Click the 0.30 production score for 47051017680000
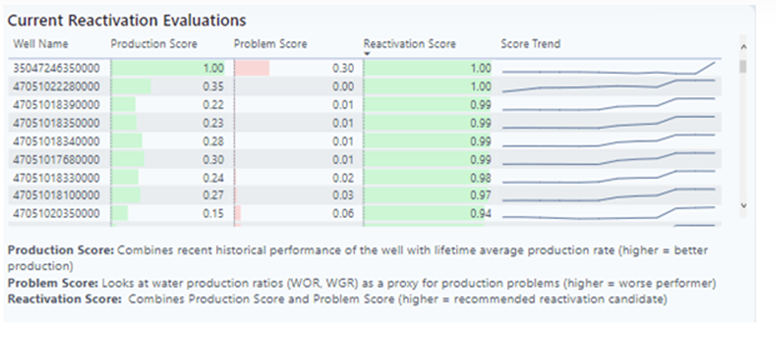Viewport: 776px width, 360px height. (213, 159)
